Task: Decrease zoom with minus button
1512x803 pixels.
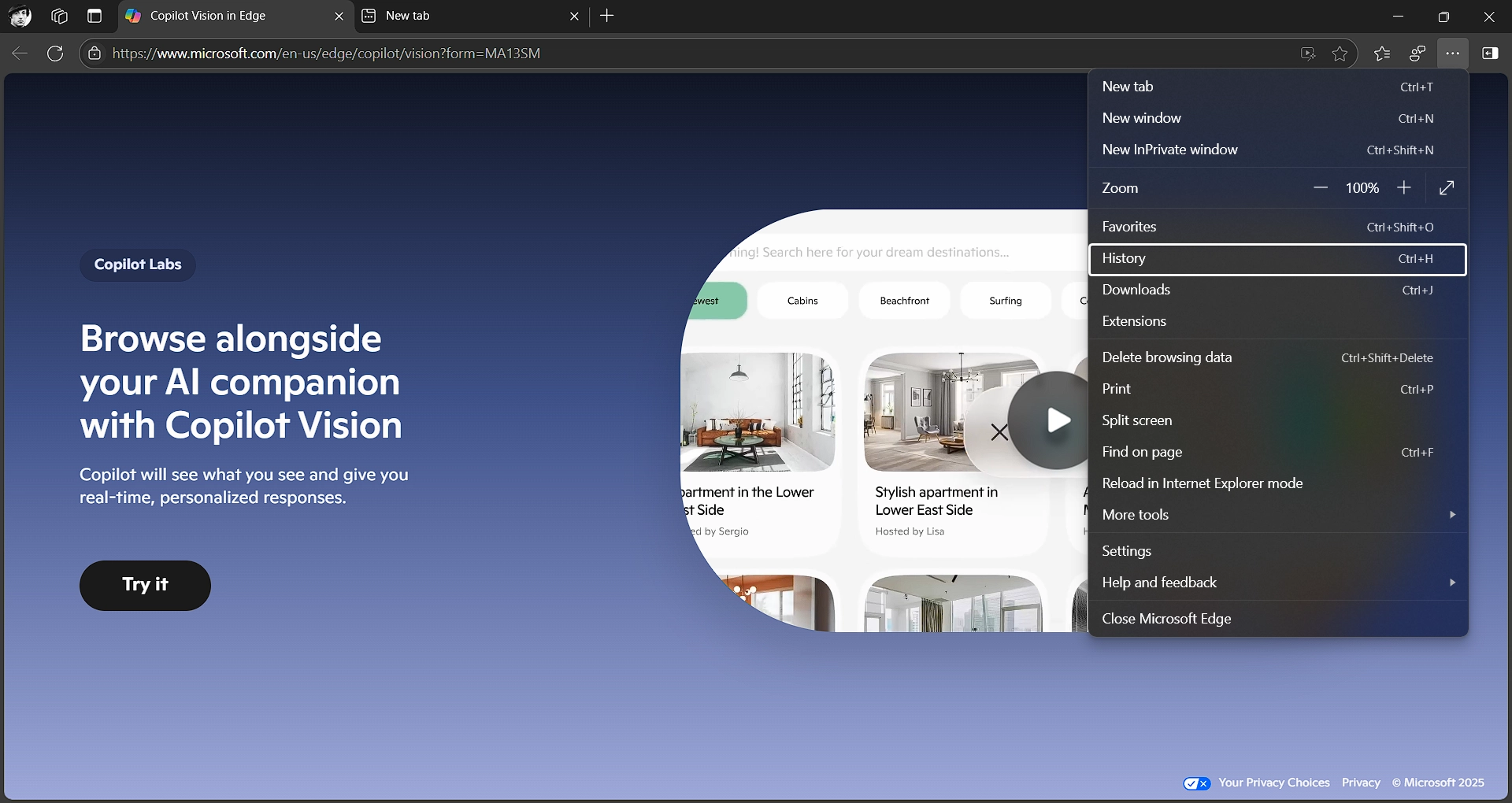Action: coord(1321,187)
